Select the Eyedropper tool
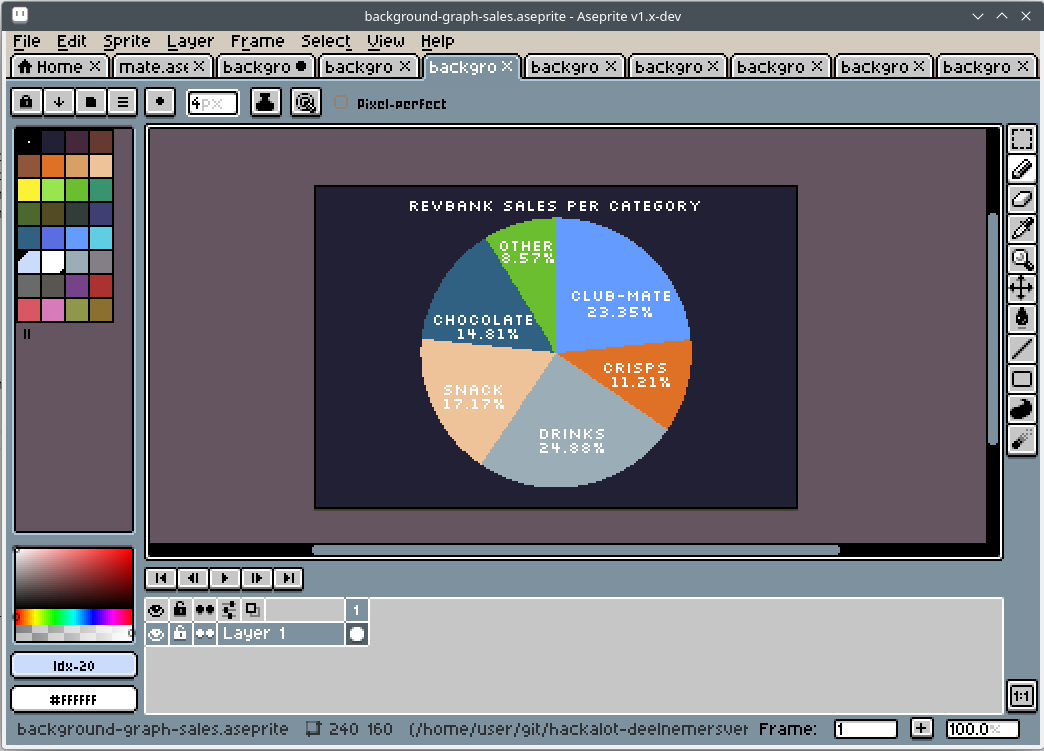 point(1021,229)
